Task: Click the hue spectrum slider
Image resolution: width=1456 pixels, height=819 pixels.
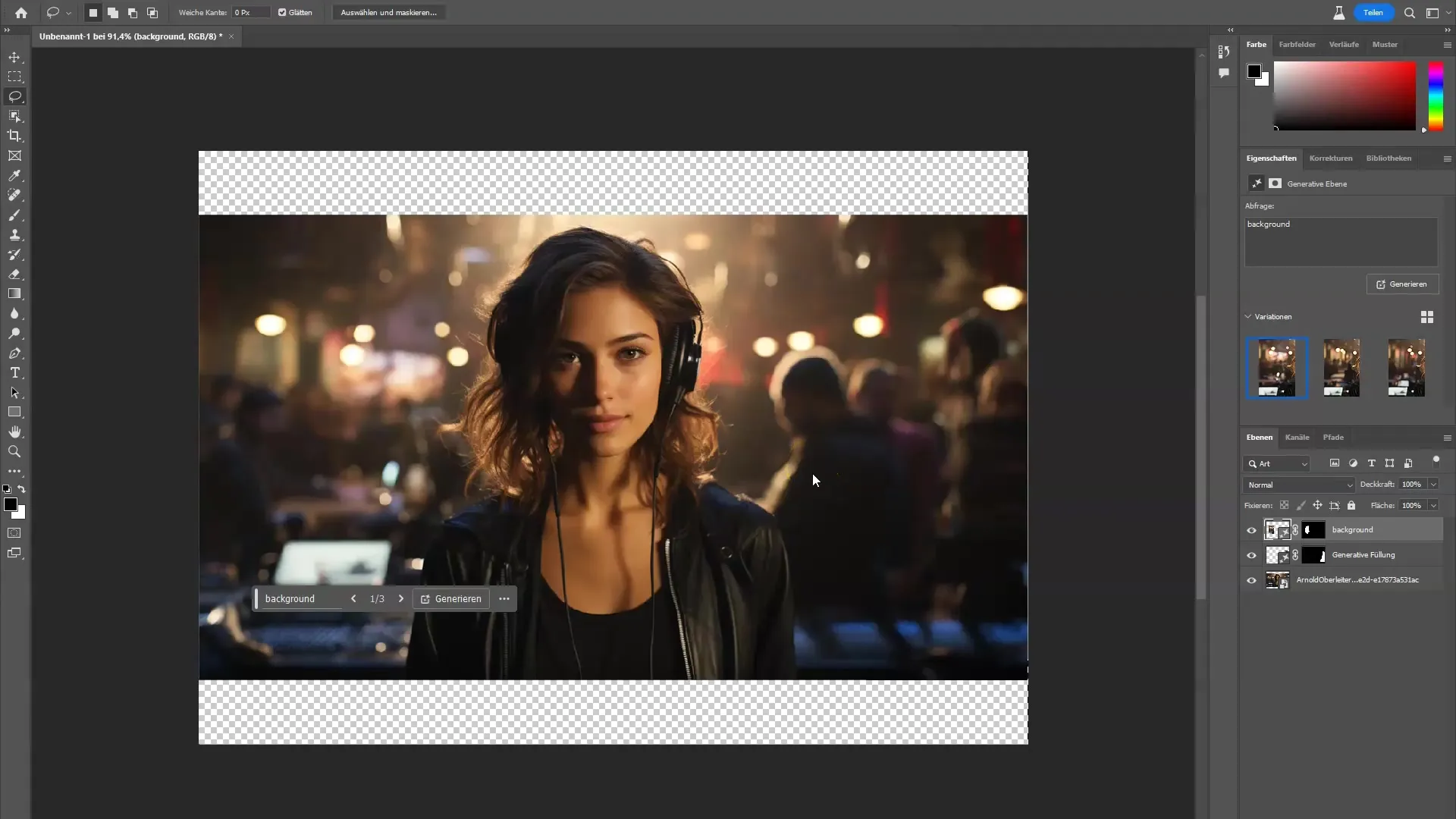Action: coord(1436,96)
